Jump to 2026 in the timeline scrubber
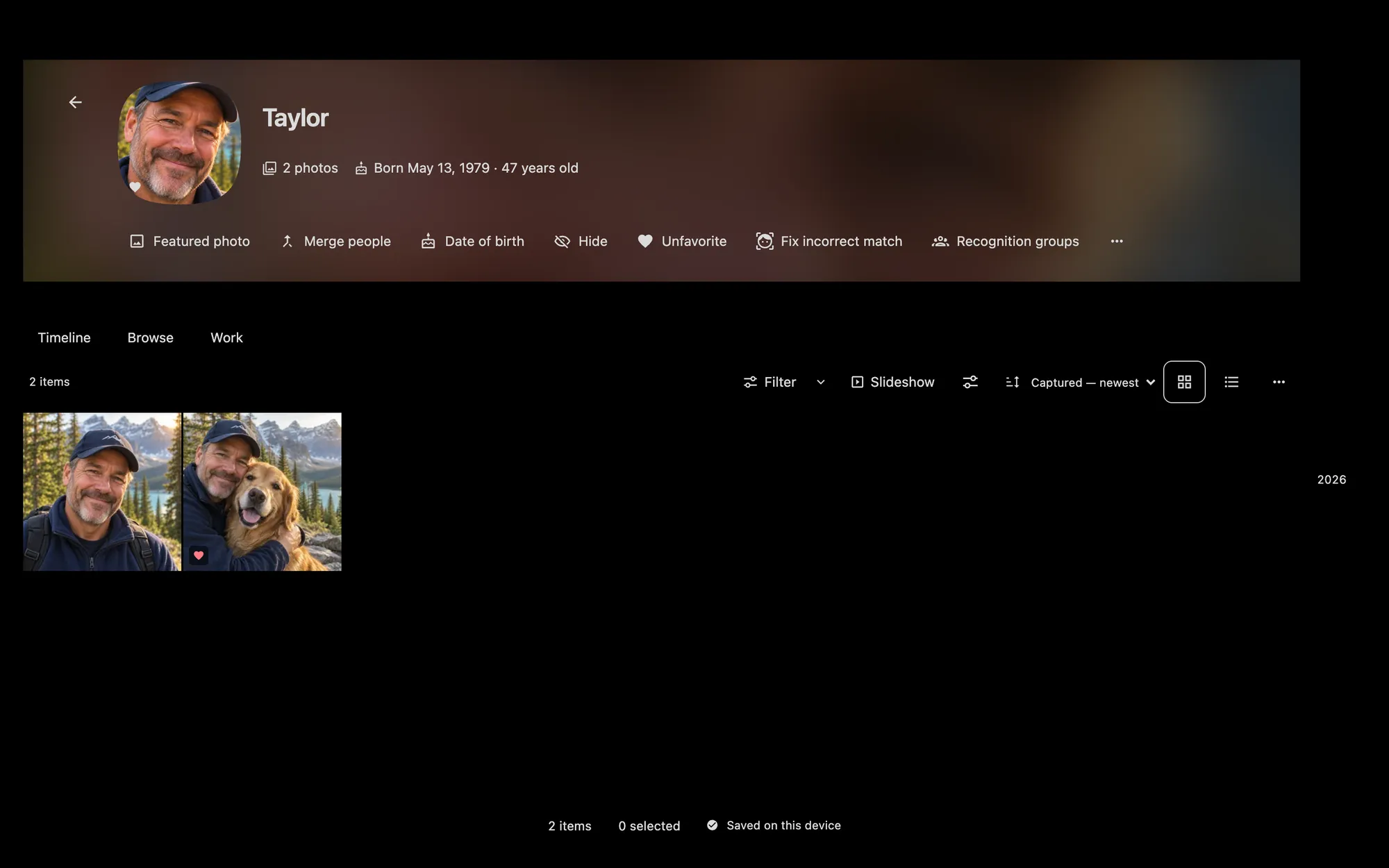Image resolution: width=1389 pixels, height=868 pixels. pyautogui.click(x=1331, y=480)
